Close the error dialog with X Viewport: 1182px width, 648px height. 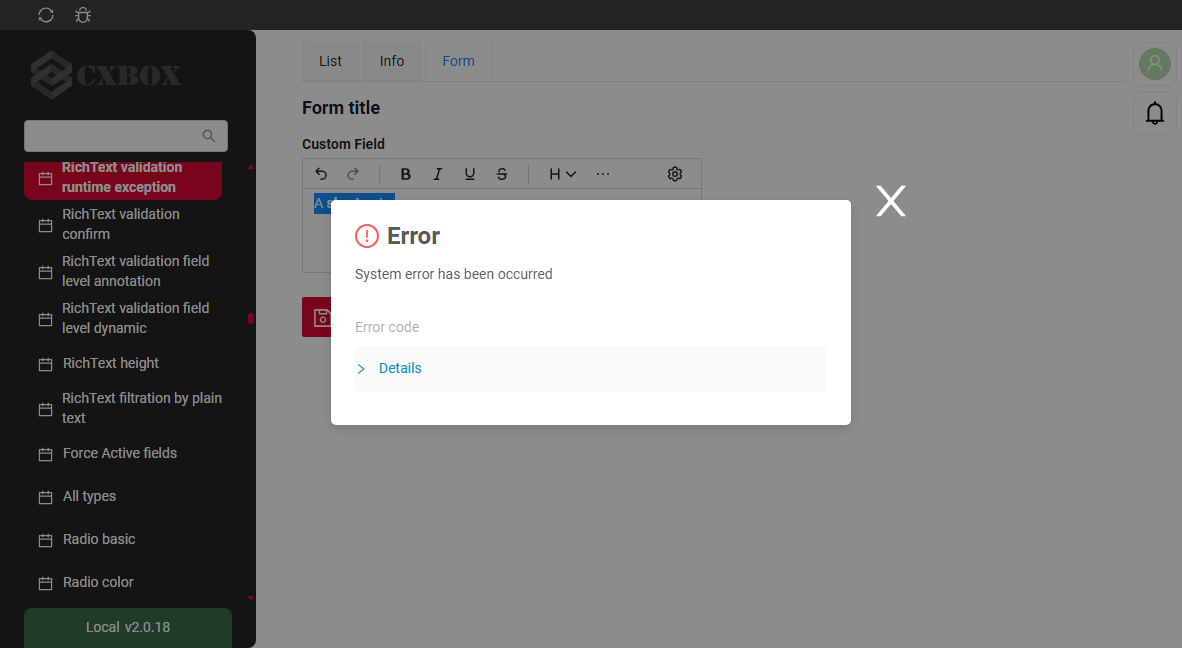tap(891, 201)
